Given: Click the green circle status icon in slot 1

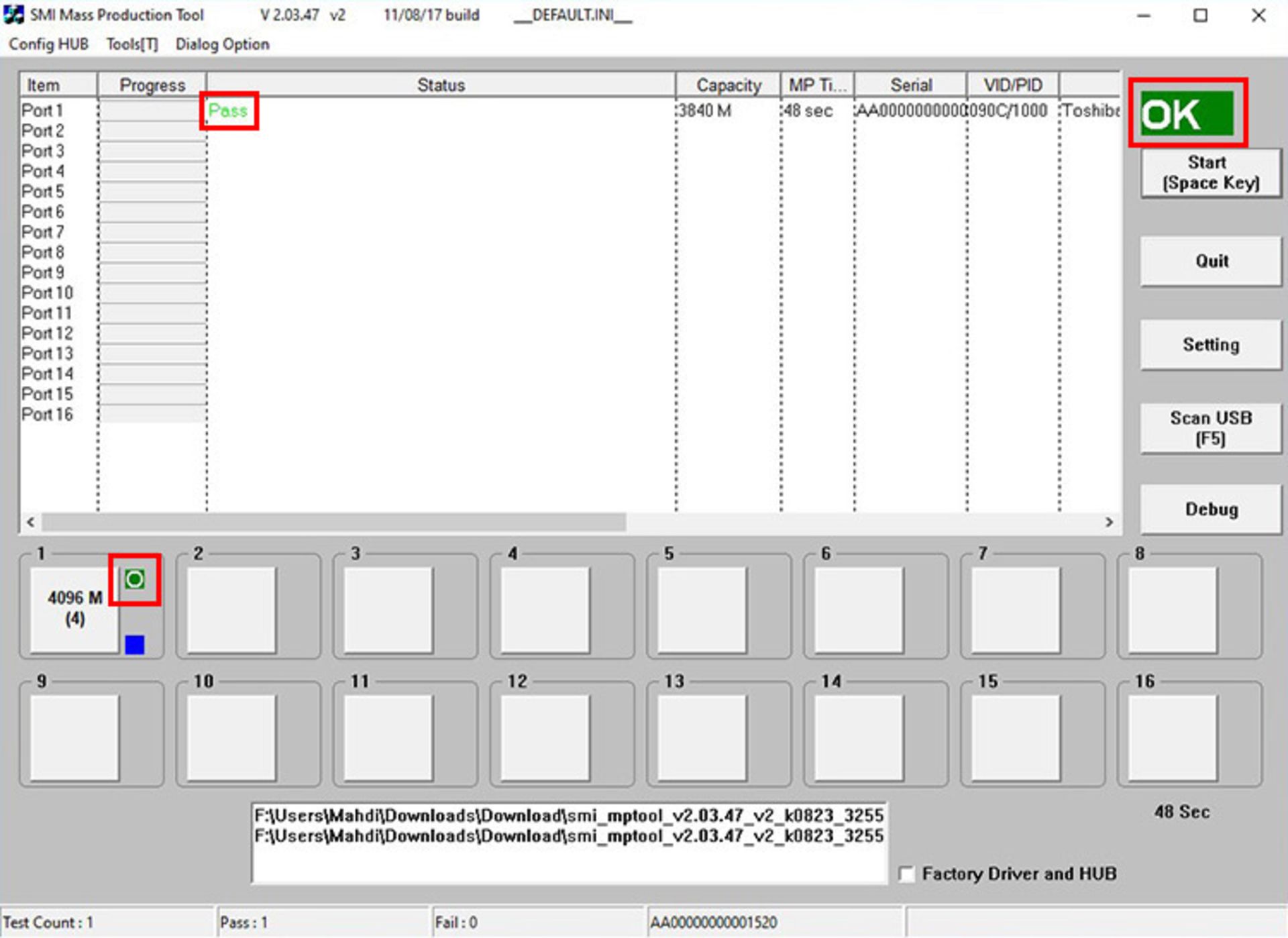Looking at the screenshot, I should (x=135, y=580).
